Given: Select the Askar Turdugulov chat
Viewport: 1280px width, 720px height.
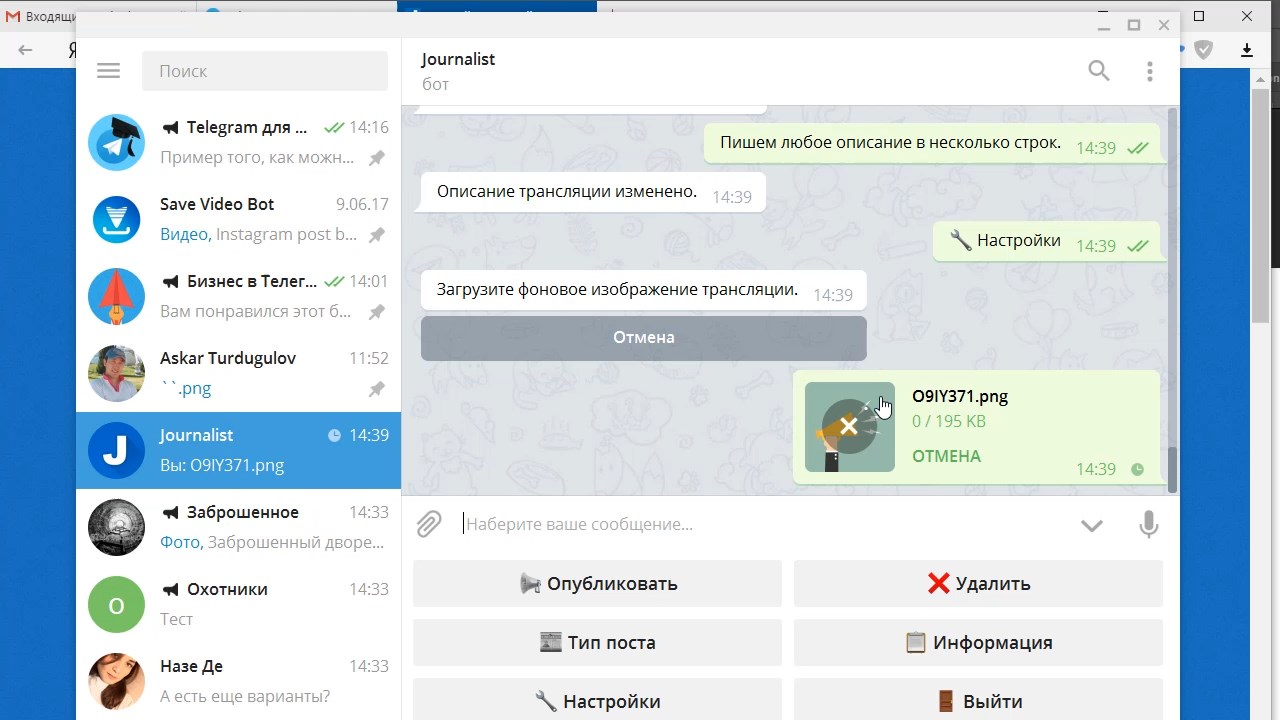Looking at the screenshot, I should [238, 373].
